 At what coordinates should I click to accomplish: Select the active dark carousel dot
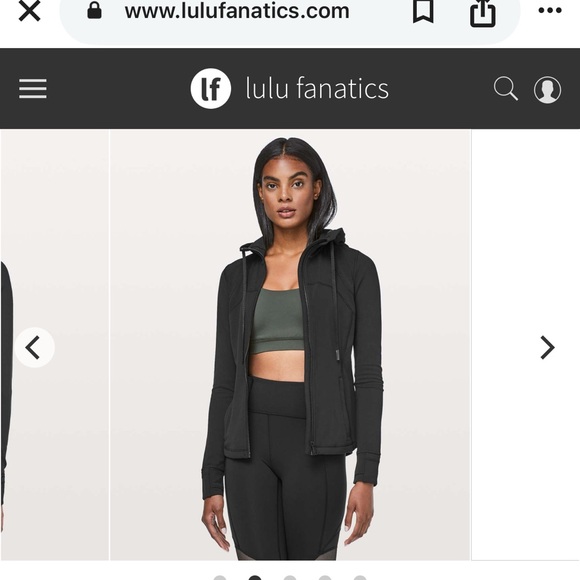(255, 577)
